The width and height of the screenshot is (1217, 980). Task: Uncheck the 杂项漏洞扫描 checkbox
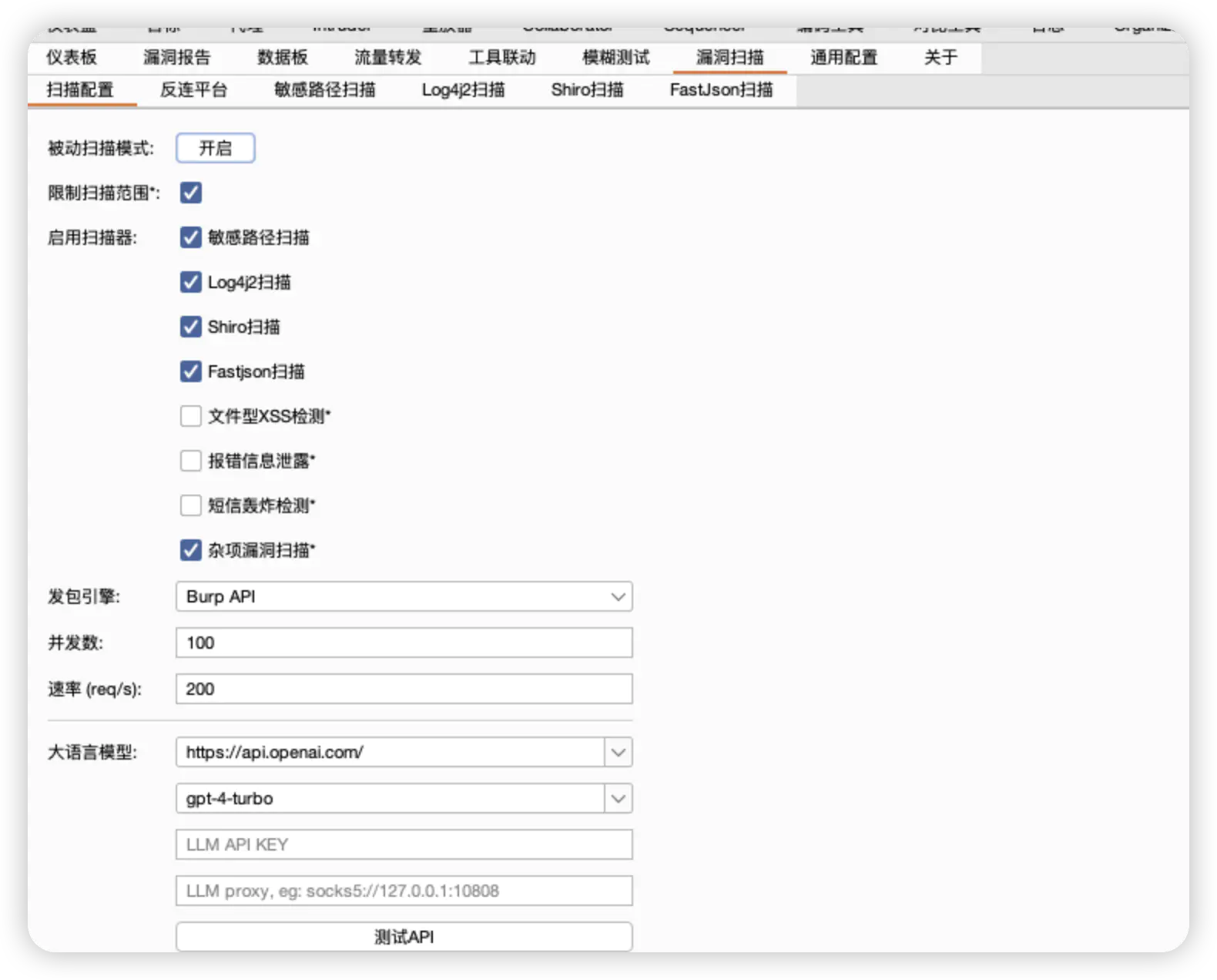pos(191,550)
